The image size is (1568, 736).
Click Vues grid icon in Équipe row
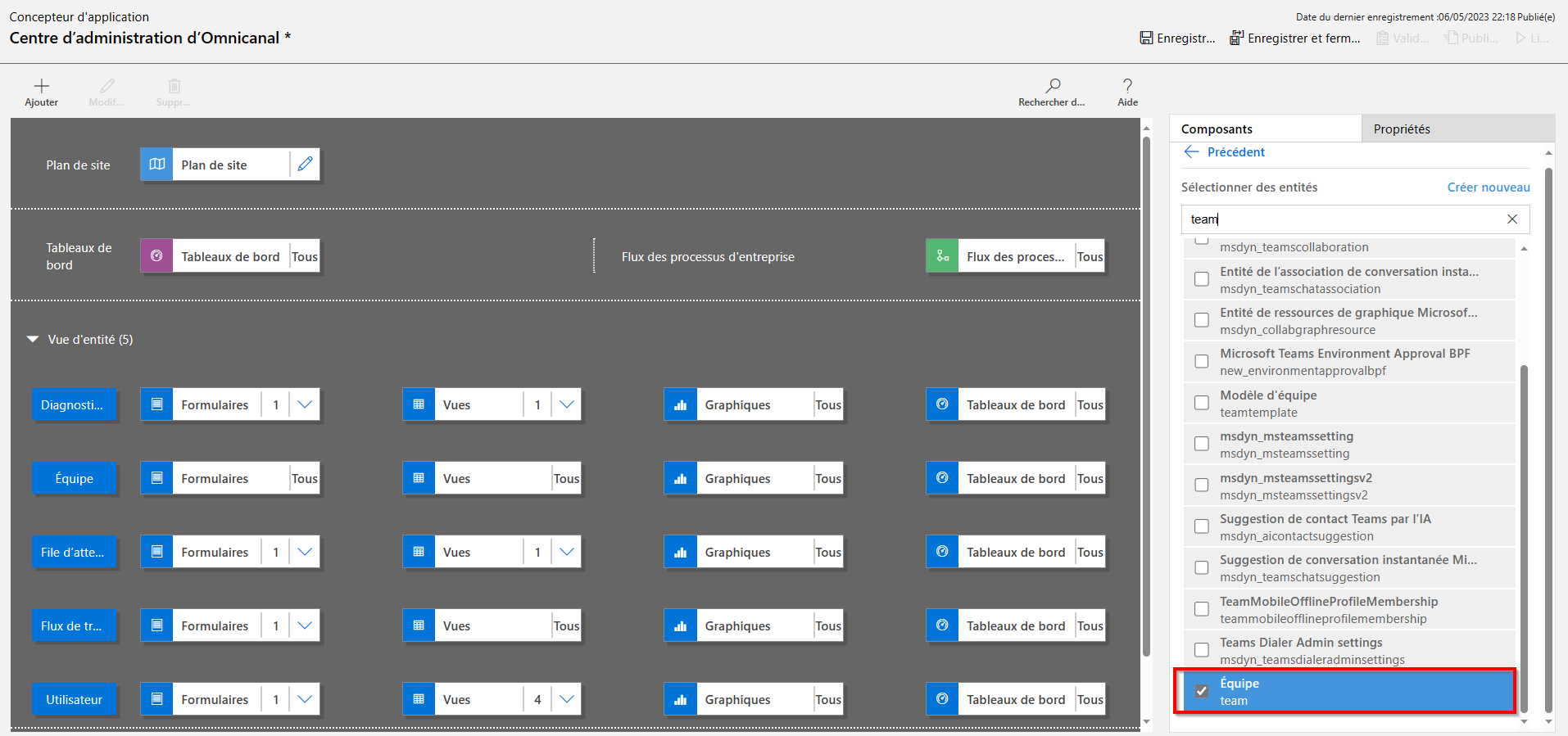click(419, 478)
